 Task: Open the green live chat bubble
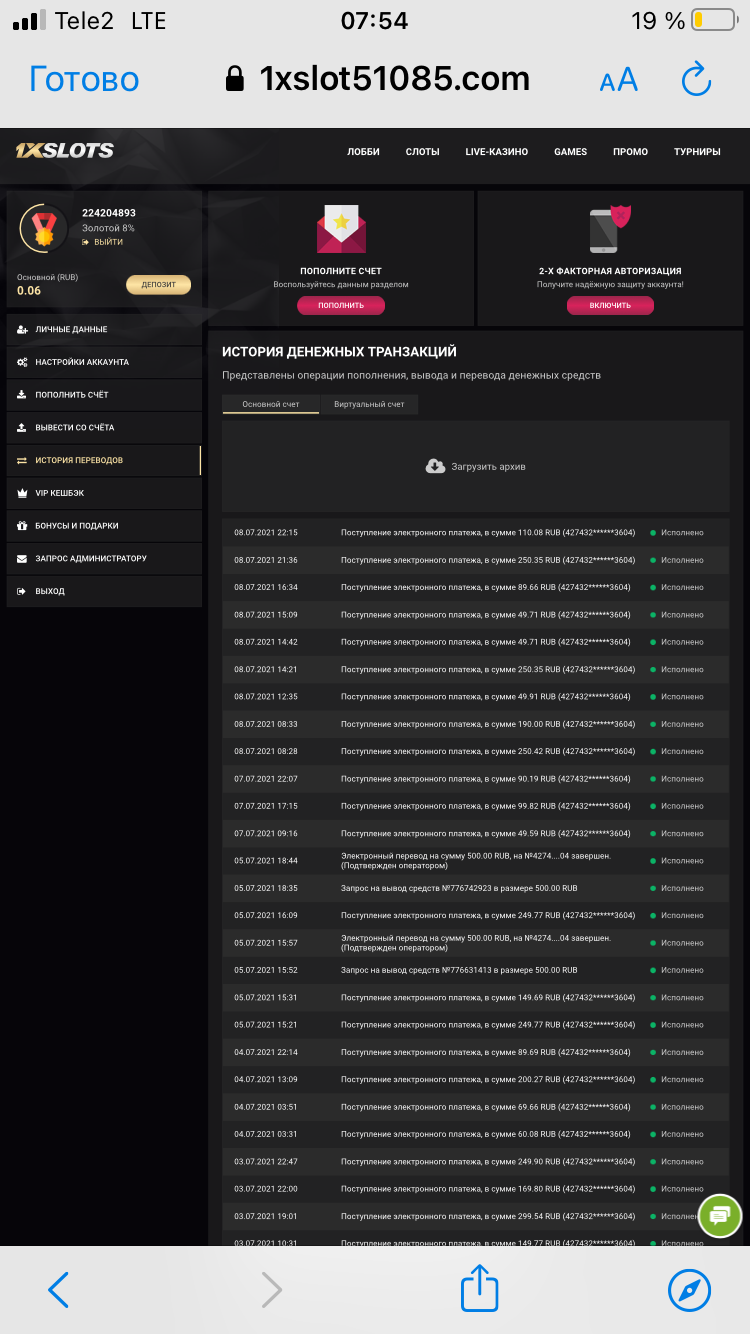click(x=719, y=1215)
